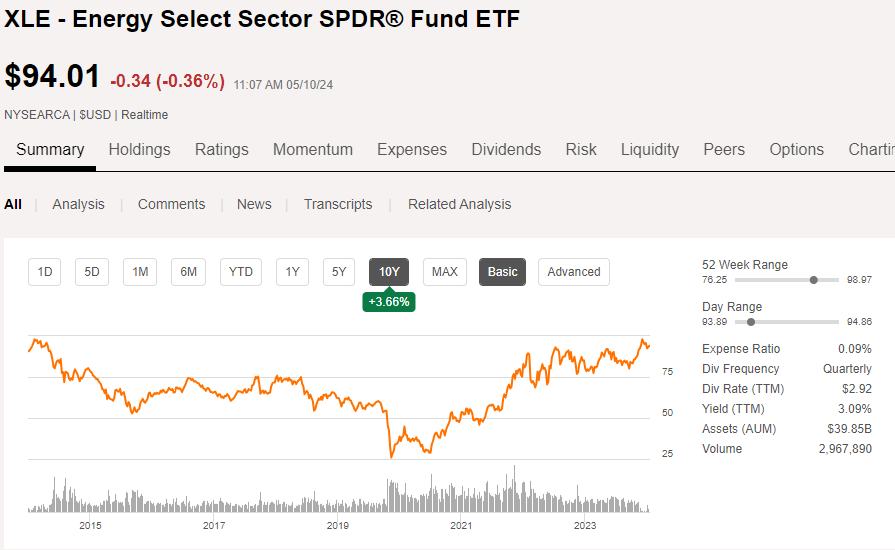Show Related Analysis items
The image size is (895, 550).
459,204
